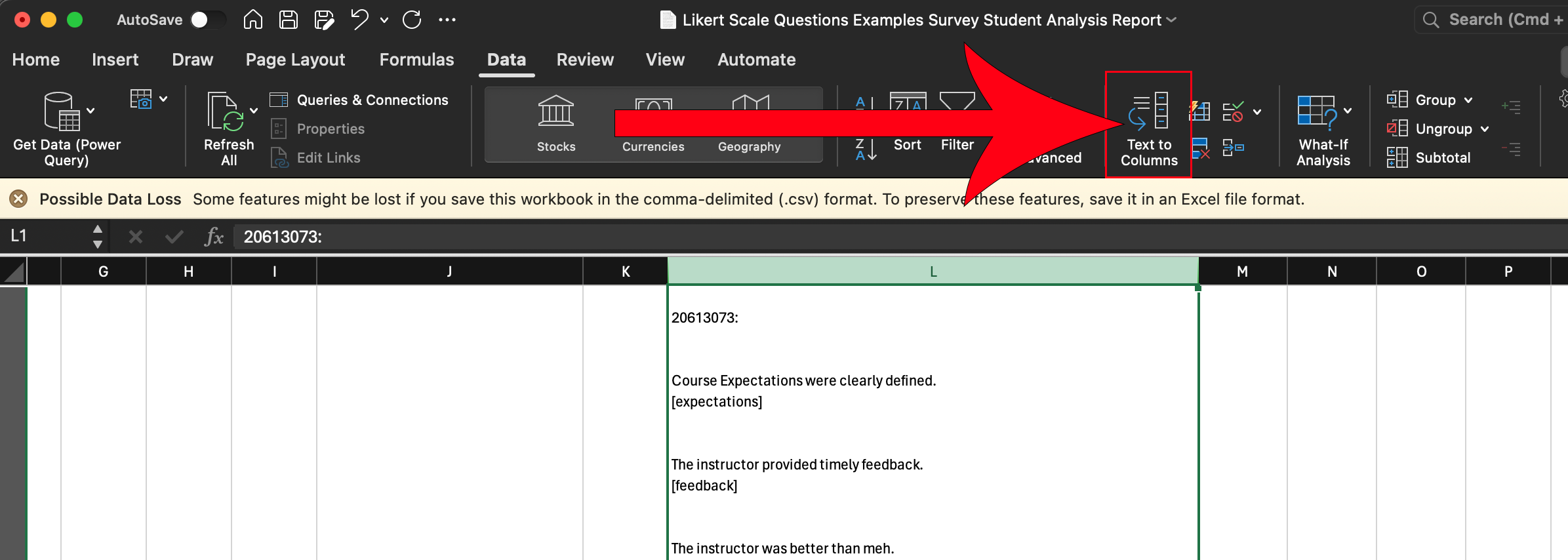Click the Get Data (Power Query) icon
Image resolution: width=1568 pixels, height=560 pixels.
61,111
